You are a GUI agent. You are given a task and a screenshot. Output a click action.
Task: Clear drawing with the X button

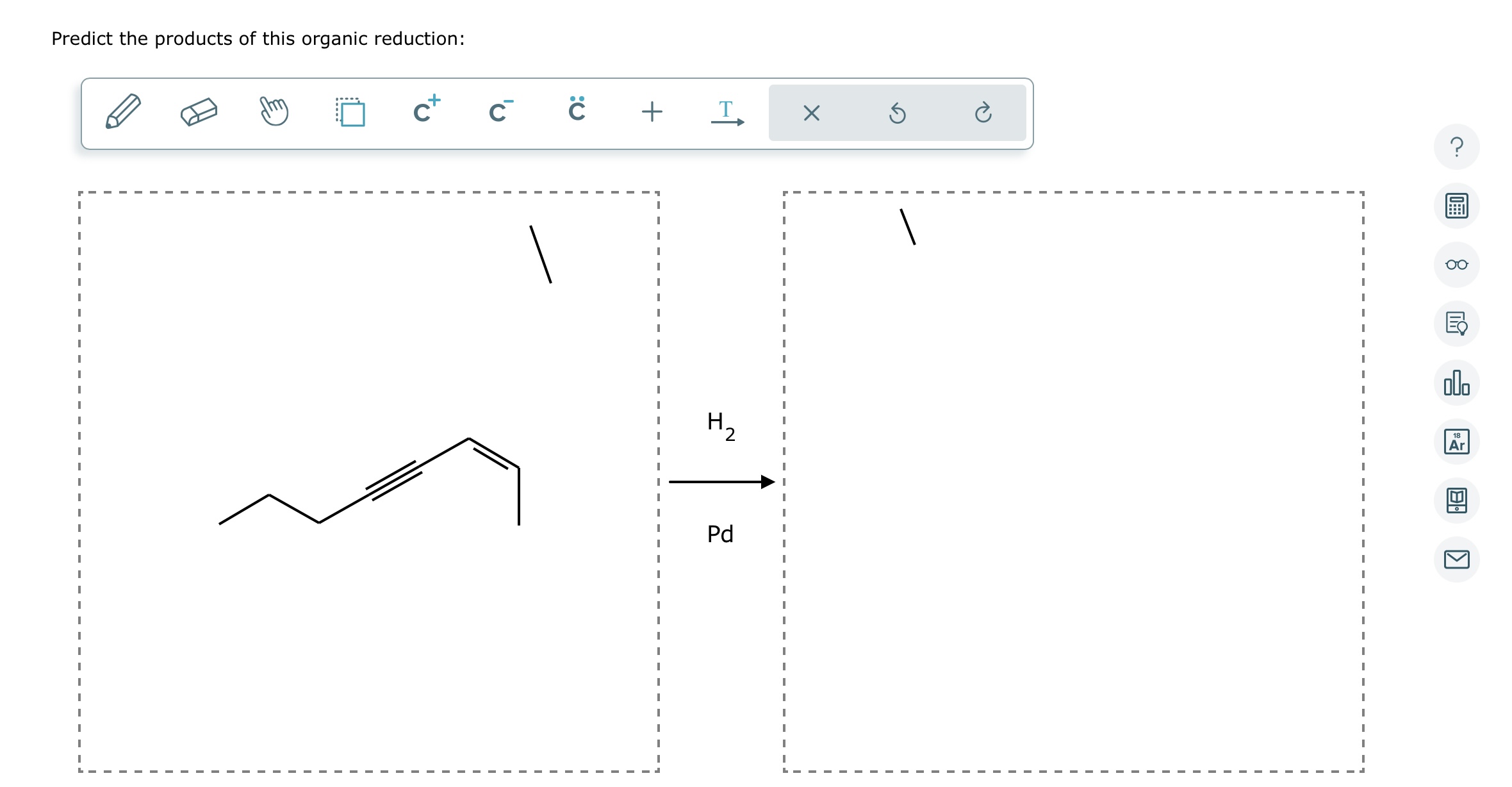click(x=811, y=113)
